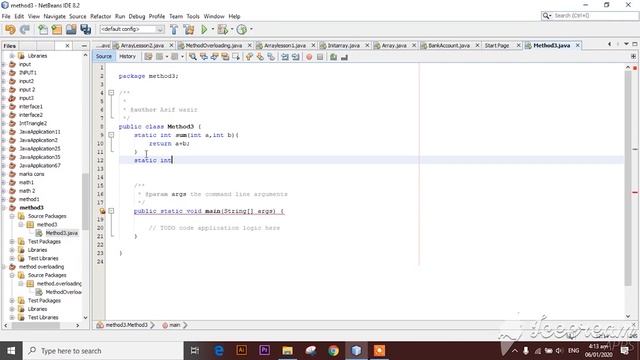Click the Windows Start button
The image size is (640, 360).
coord(11,351)
